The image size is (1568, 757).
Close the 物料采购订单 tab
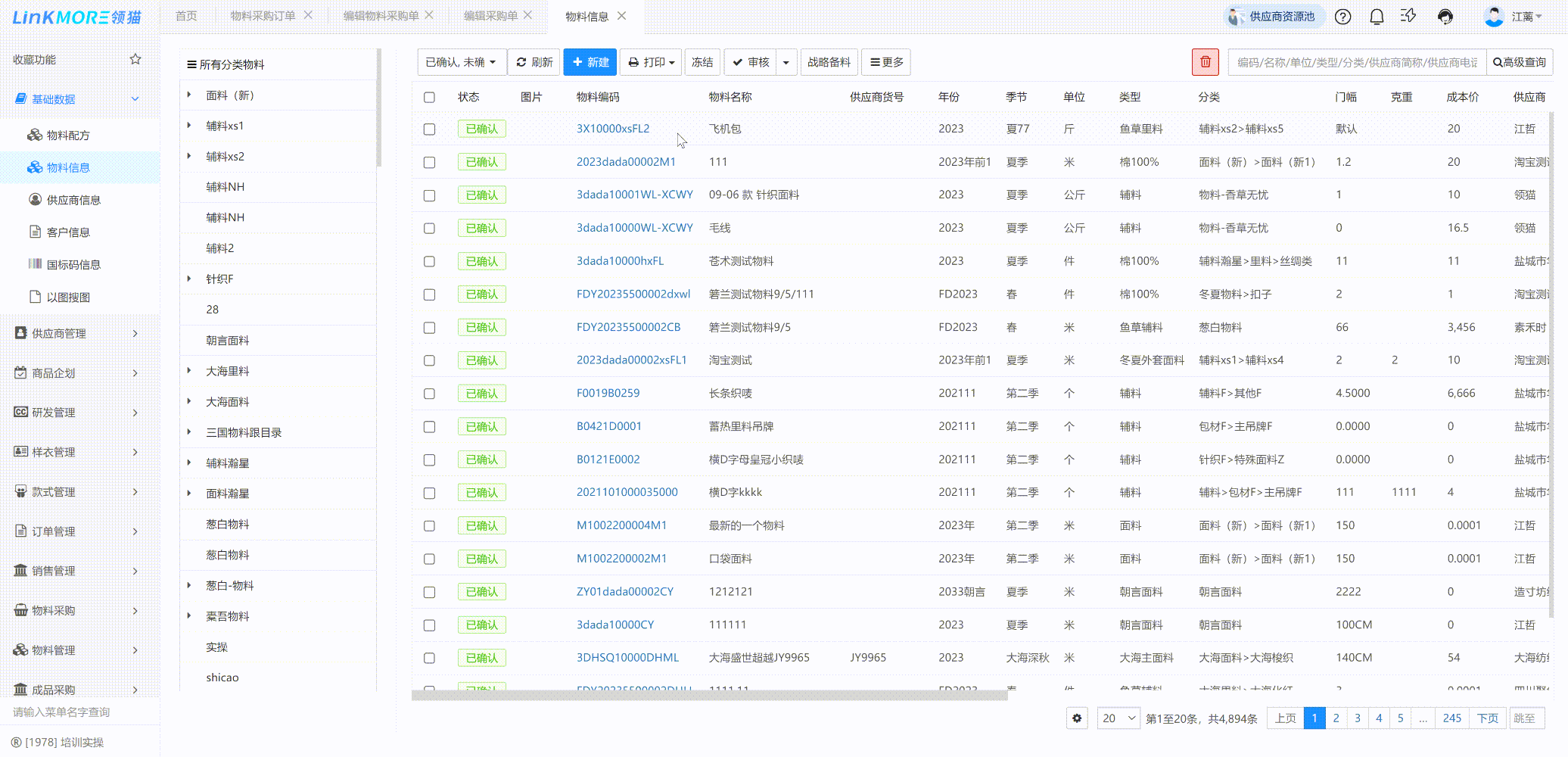(x=308, y=15)
